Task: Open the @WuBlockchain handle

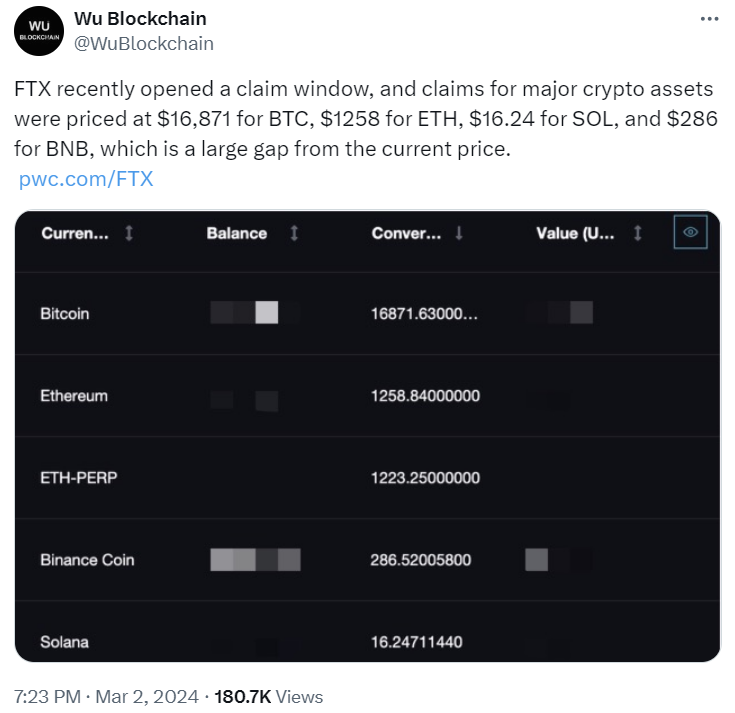Action: point(143,44)
